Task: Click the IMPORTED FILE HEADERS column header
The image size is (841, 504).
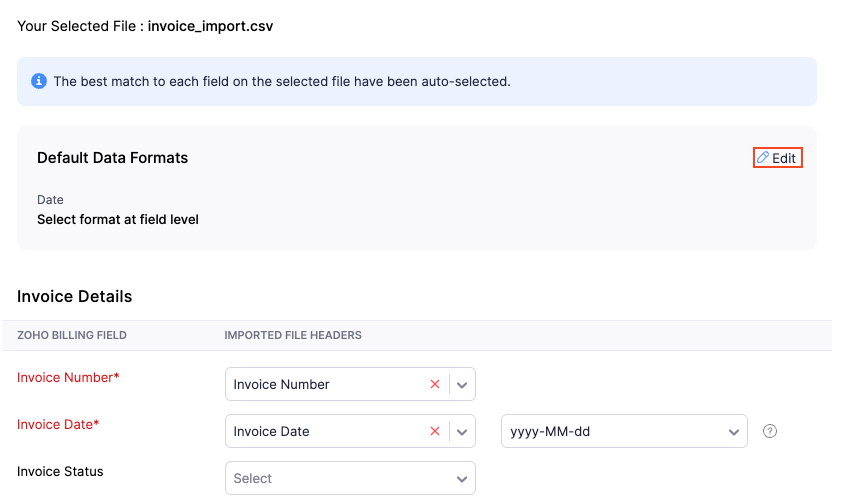Action: coord(293,335)
